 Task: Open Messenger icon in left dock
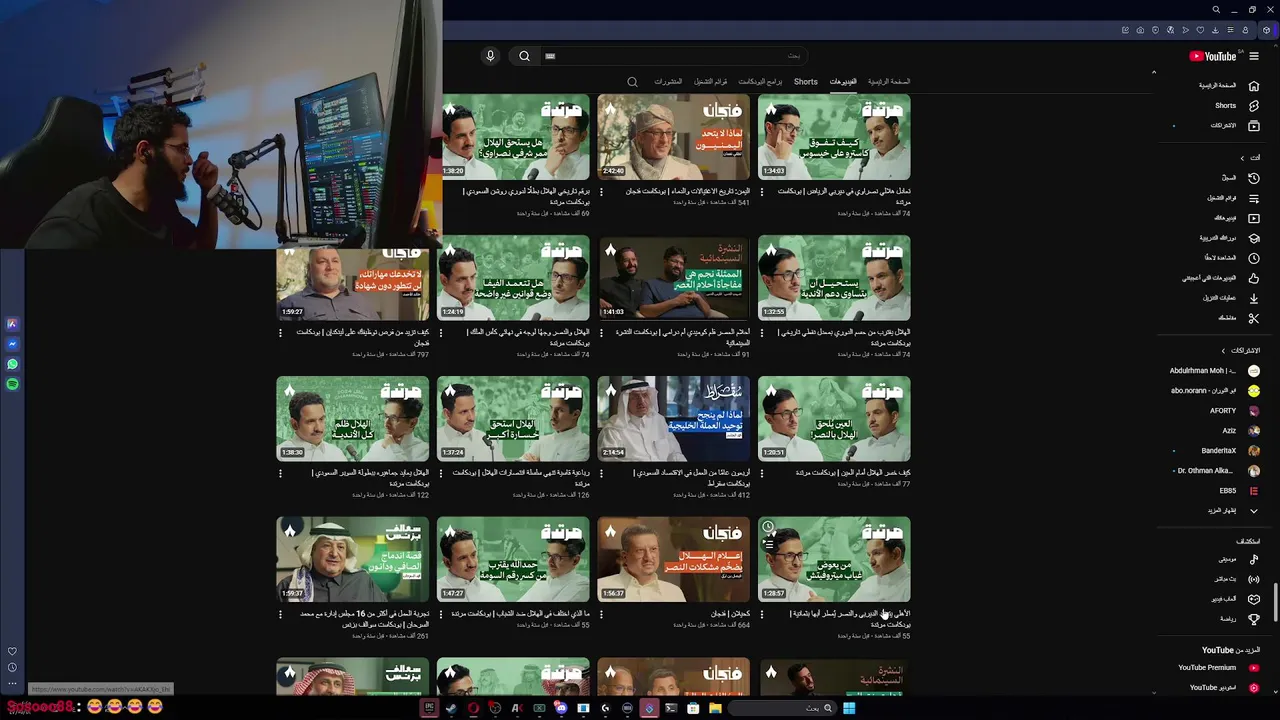[x=12, y=344]
